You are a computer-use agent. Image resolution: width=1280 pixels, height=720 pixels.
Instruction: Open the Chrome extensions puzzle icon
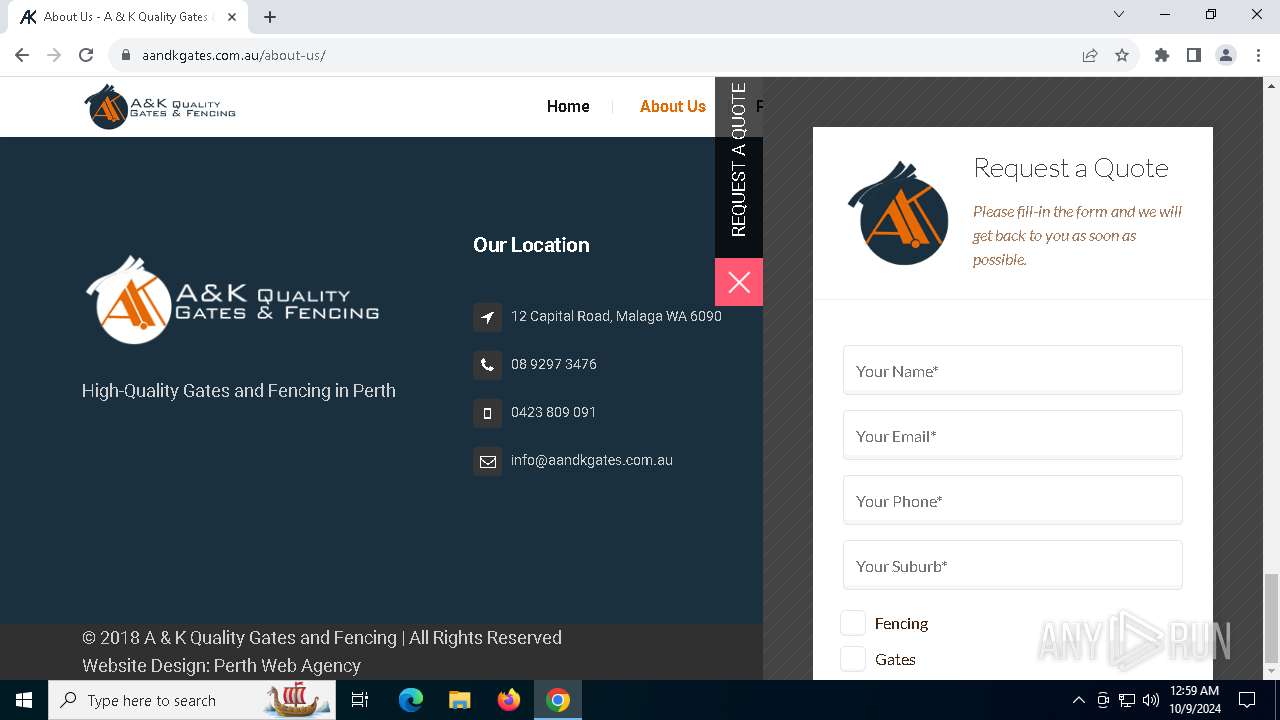tap(1162, 55)
